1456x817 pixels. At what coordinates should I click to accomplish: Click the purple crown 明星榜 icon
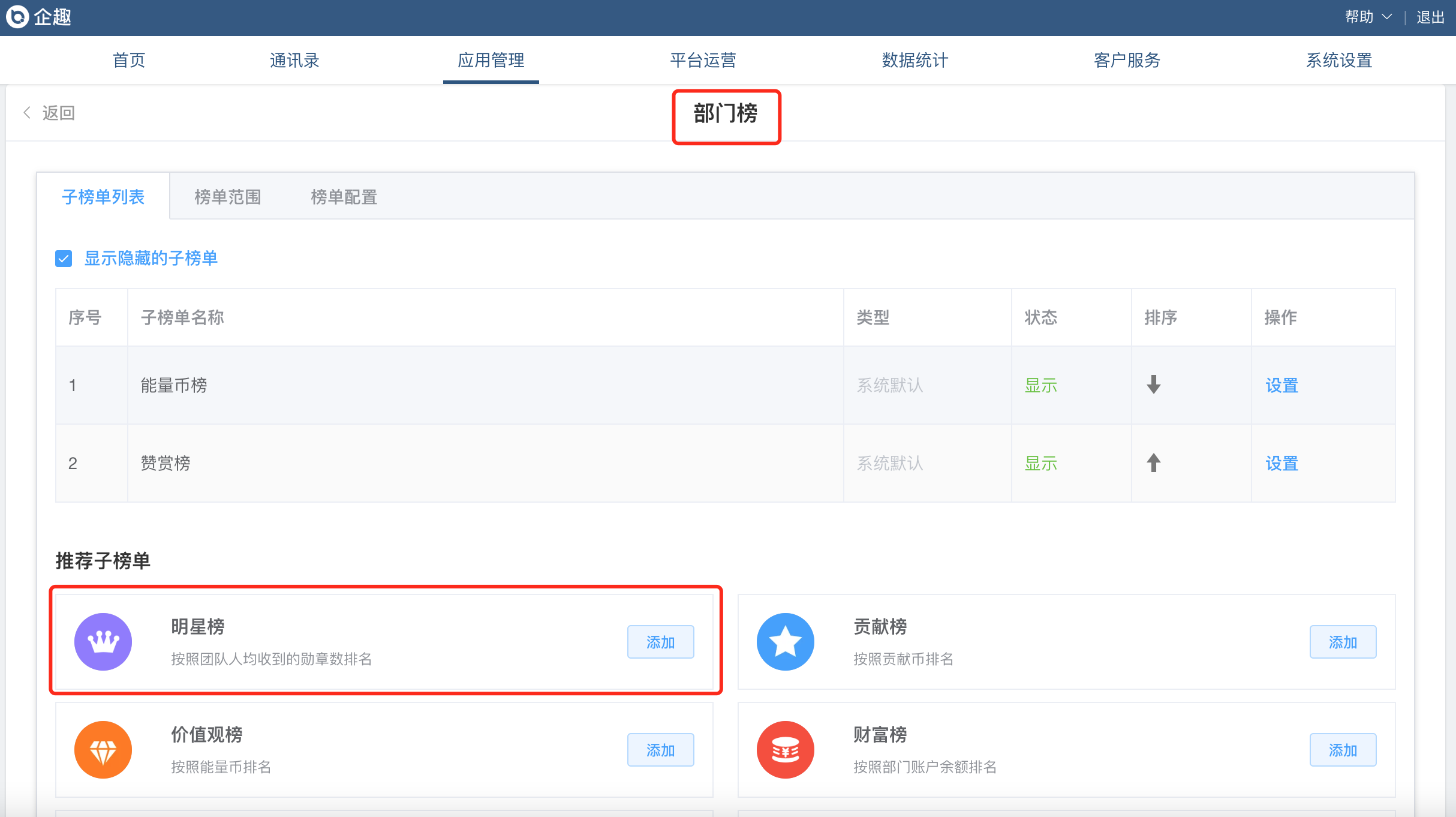[103, 641]
